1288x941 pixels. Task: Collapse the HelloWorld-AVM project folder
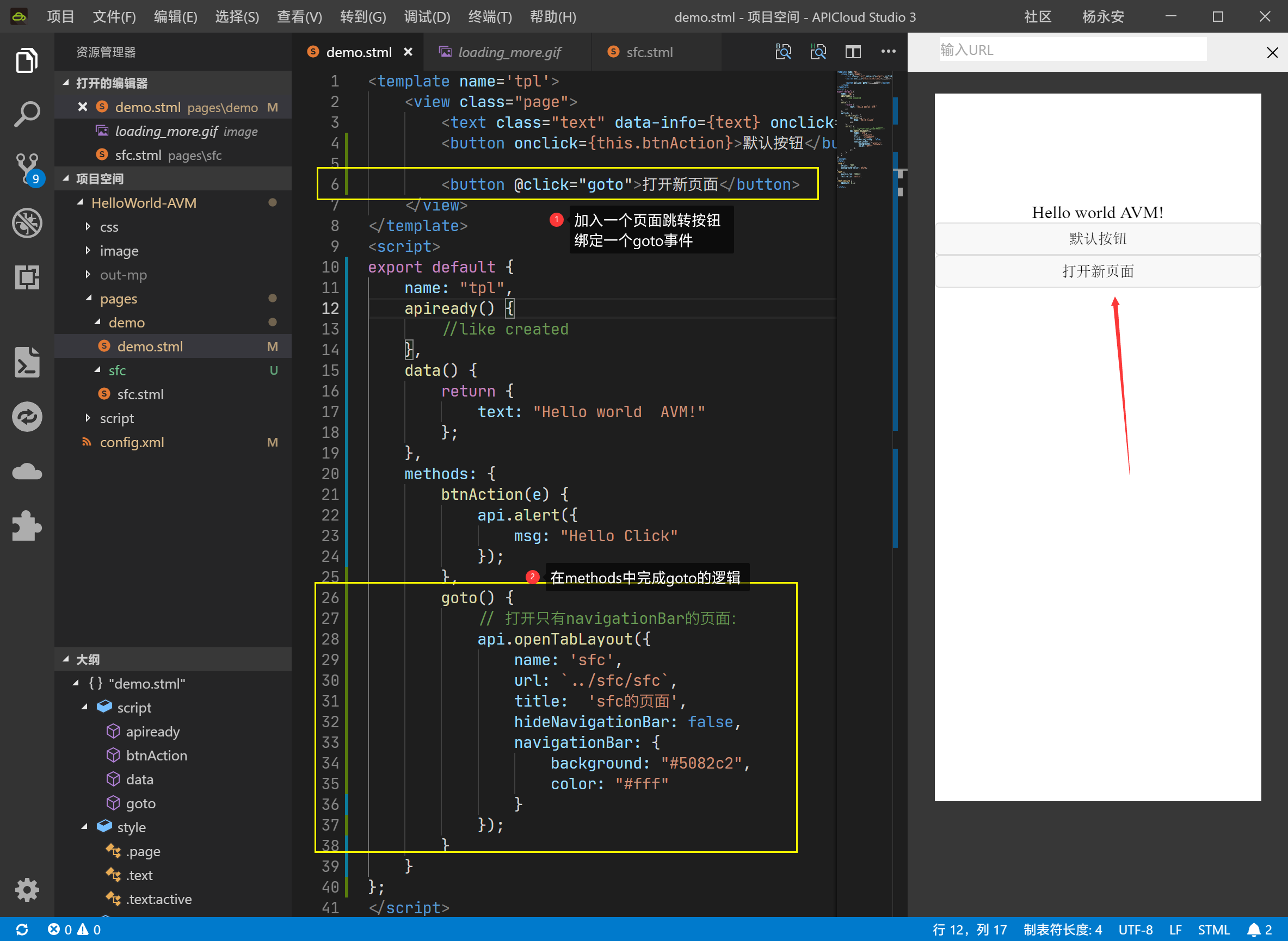[80, 203]
